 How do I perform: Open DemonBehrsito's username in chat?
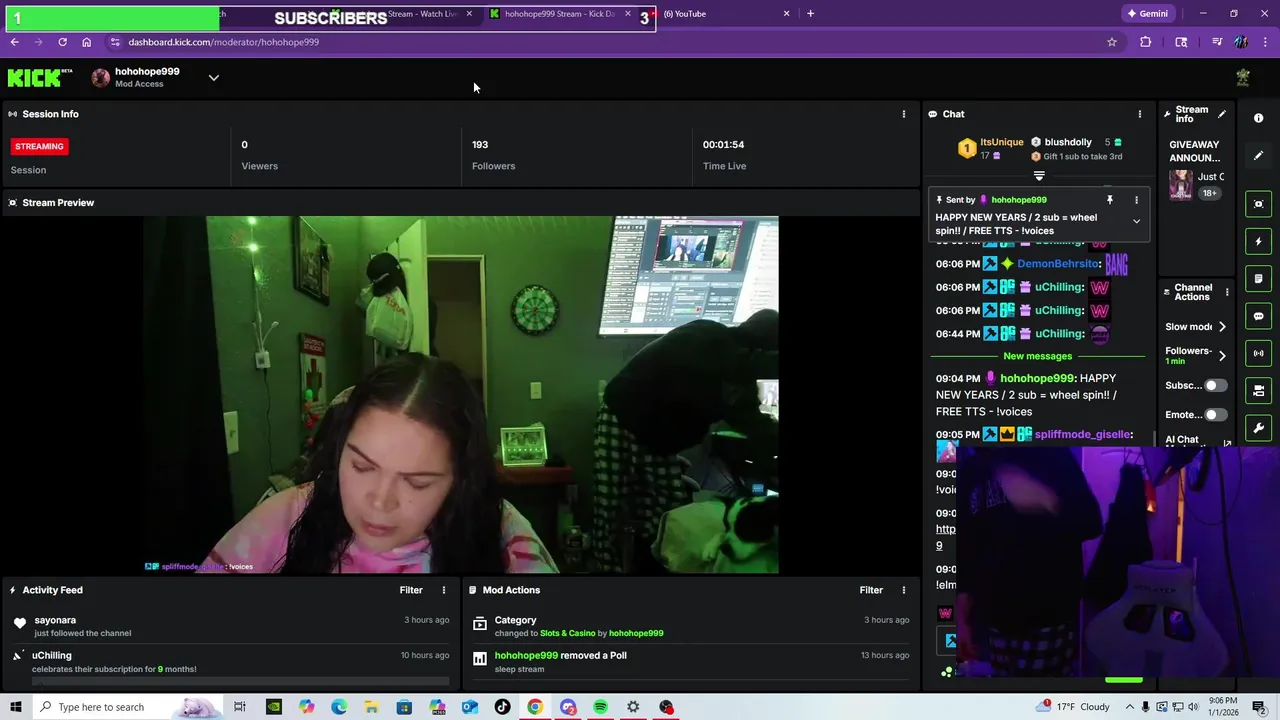tap(1058, 264)
